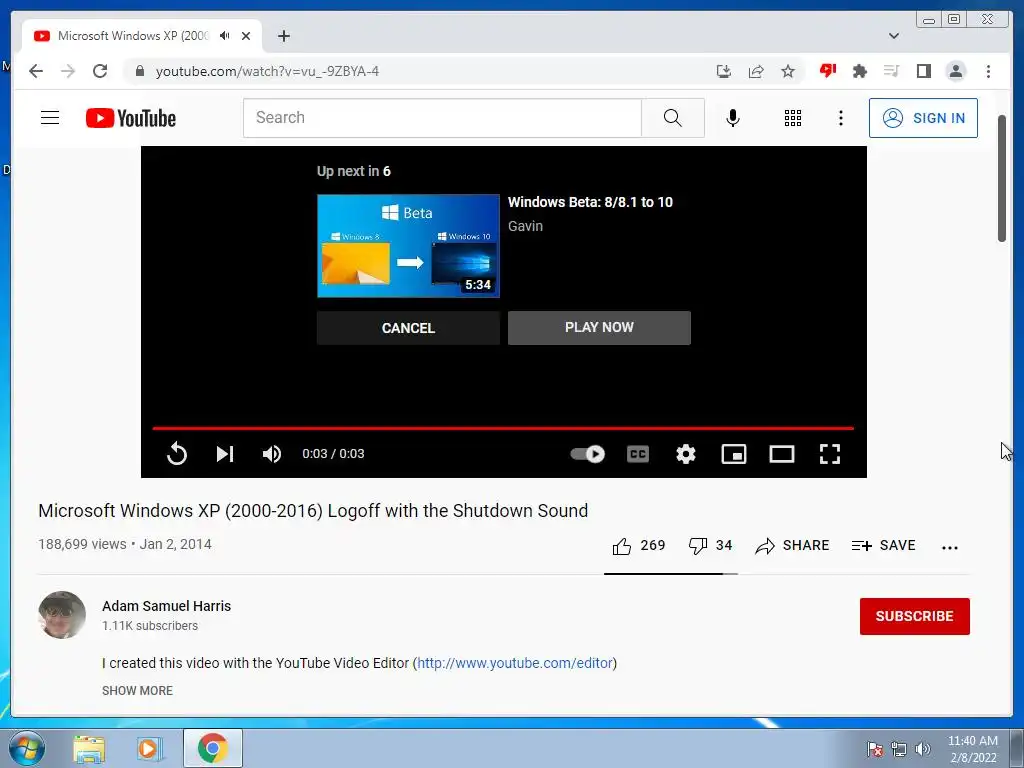Toggle closed captions CC button
The image size is (1024, 768).
click(637, 453)
